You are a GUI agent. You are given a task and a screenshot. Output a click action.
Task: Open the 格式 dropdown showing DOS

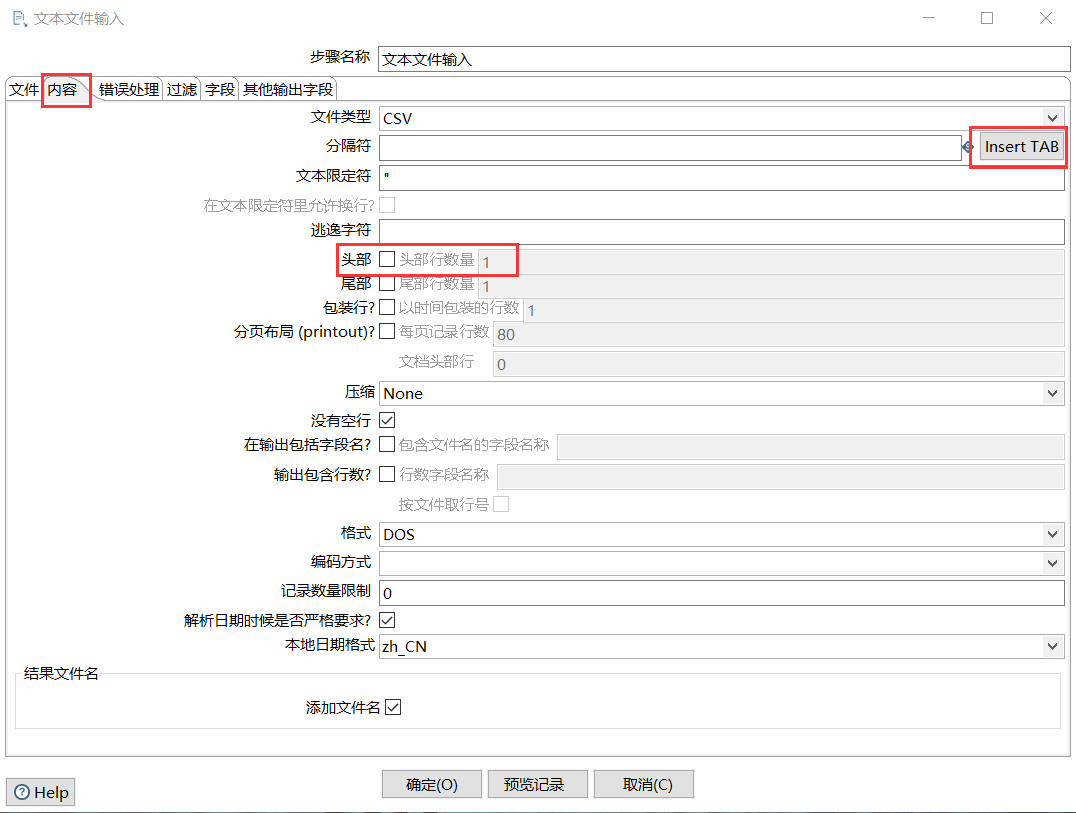(1051, 534)
